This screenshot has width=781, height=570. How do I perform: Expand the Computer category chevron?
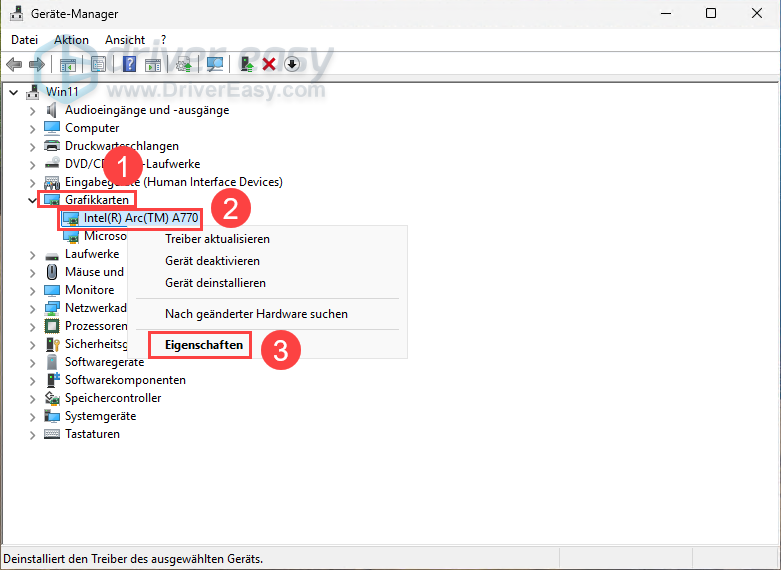(32, 129)
